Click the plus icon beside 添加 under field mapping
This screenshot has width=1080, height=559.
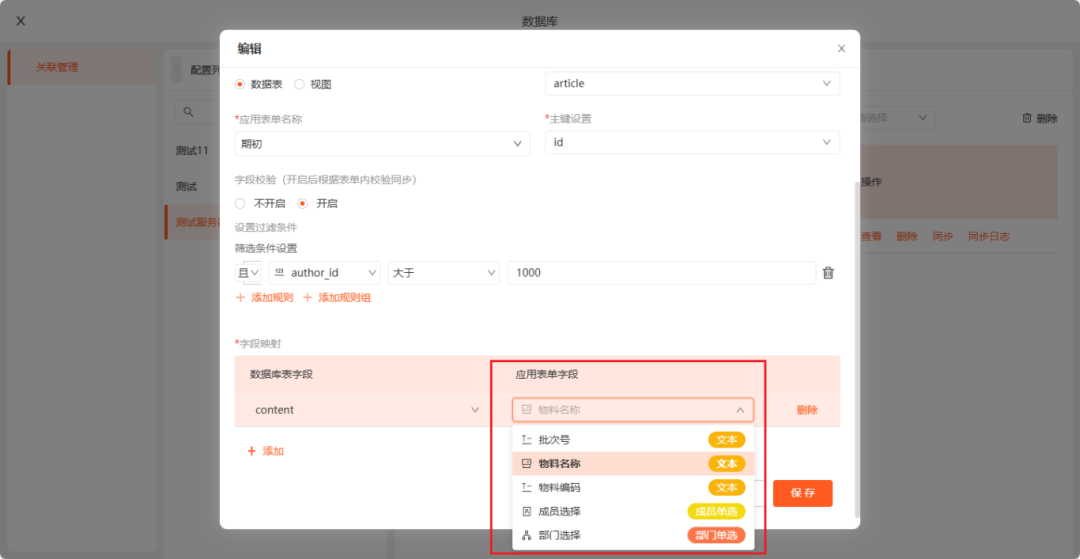tap(252, 451)
